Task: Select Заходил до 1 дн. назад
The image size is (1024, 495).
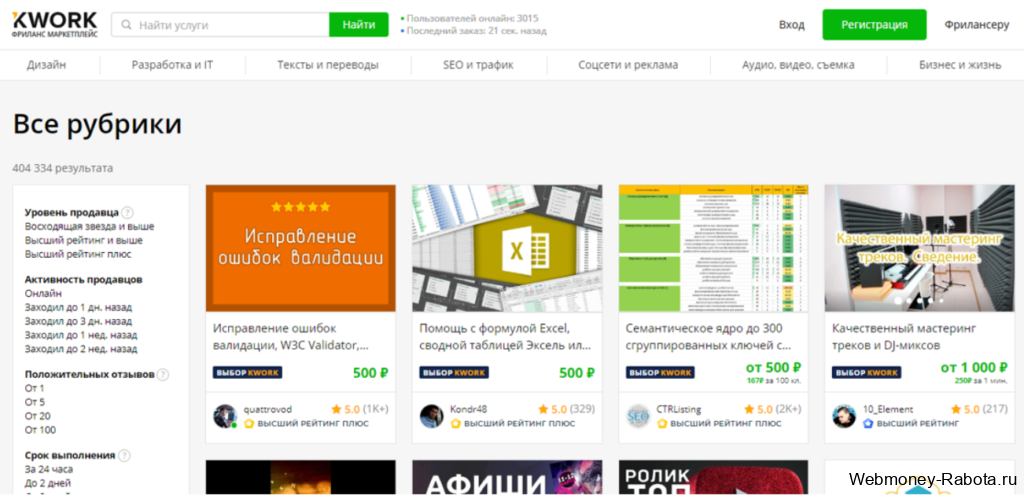Action: pyautogui.click(x=78, y=307)
